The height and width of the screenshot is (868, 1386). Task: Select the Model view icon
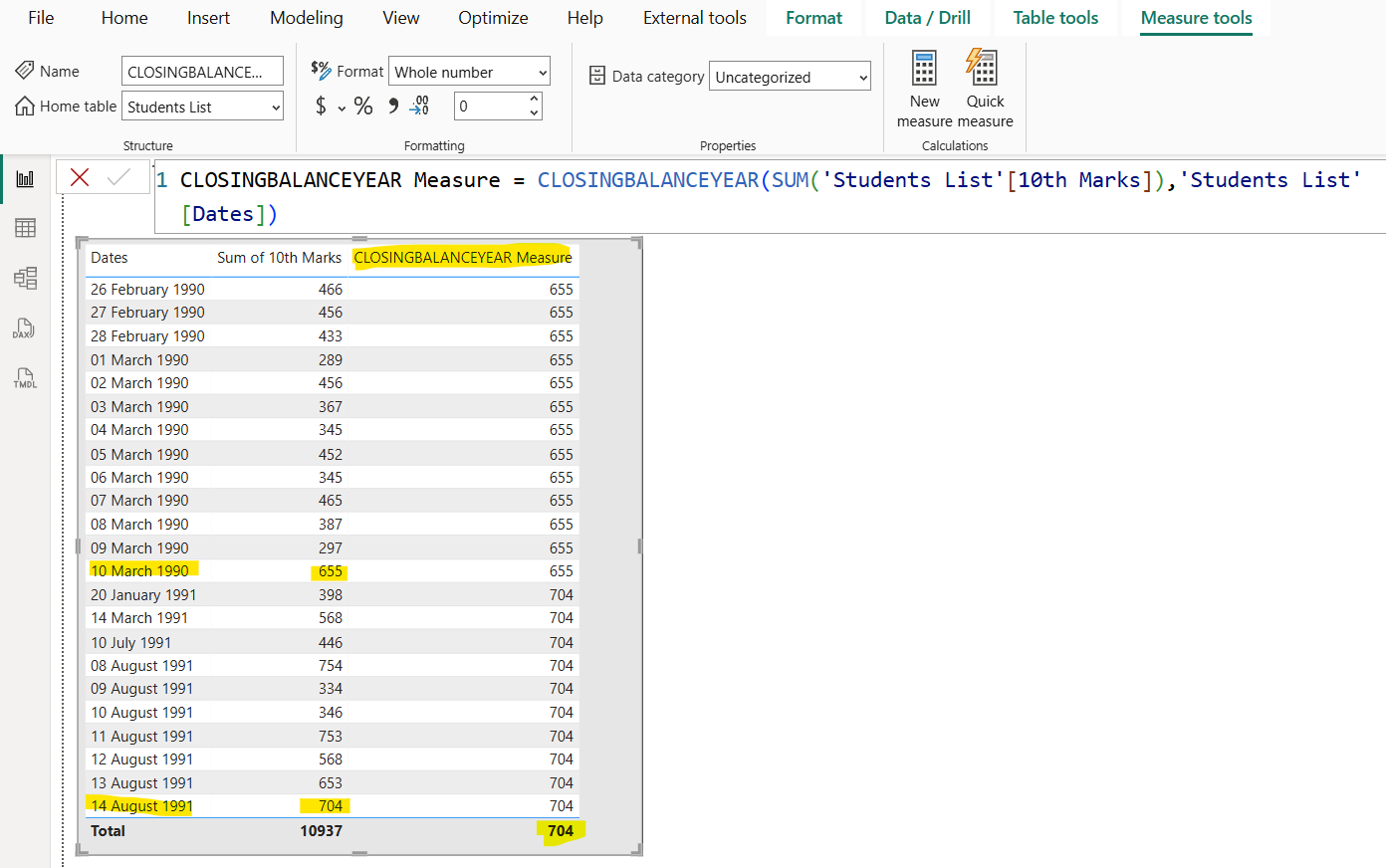[25, 279]
